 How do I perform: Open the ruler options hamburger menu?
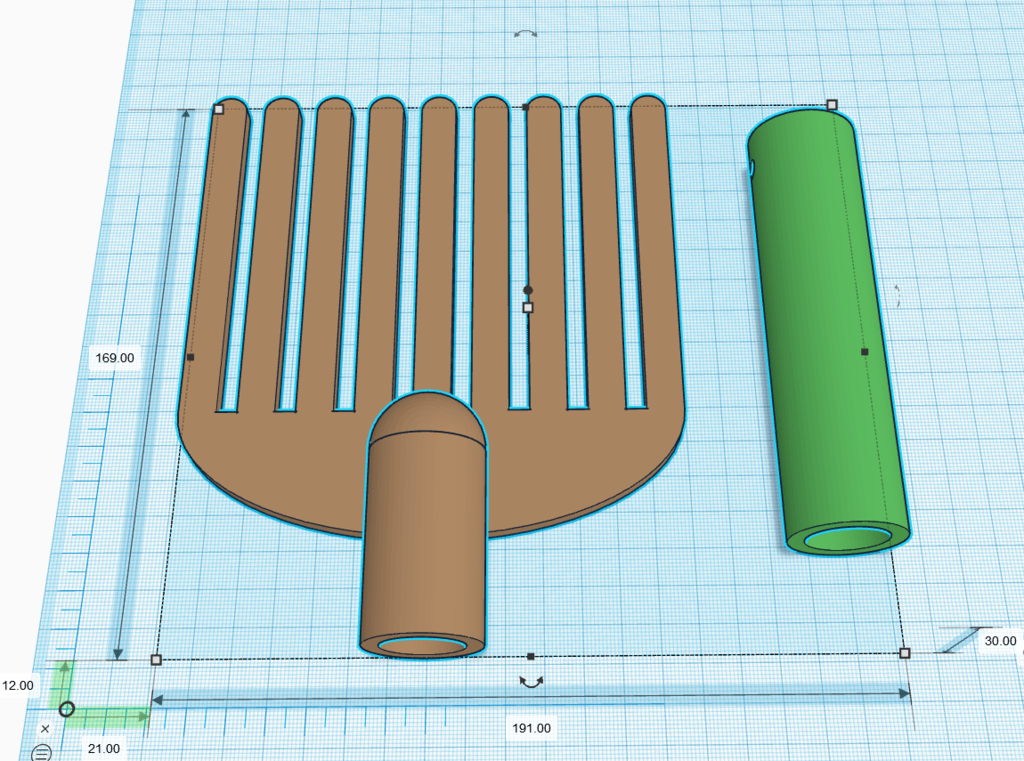tap(42, 753)
